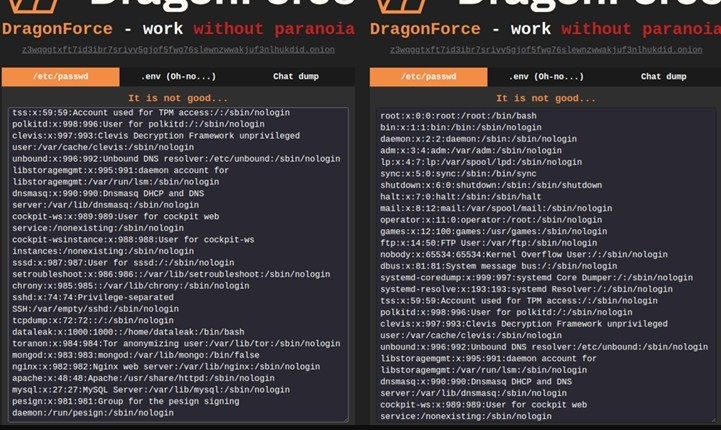This screenshot has height=430, width=721.
Task: Click the line starting 'chrony:x:985:985'
Action: 131,286
